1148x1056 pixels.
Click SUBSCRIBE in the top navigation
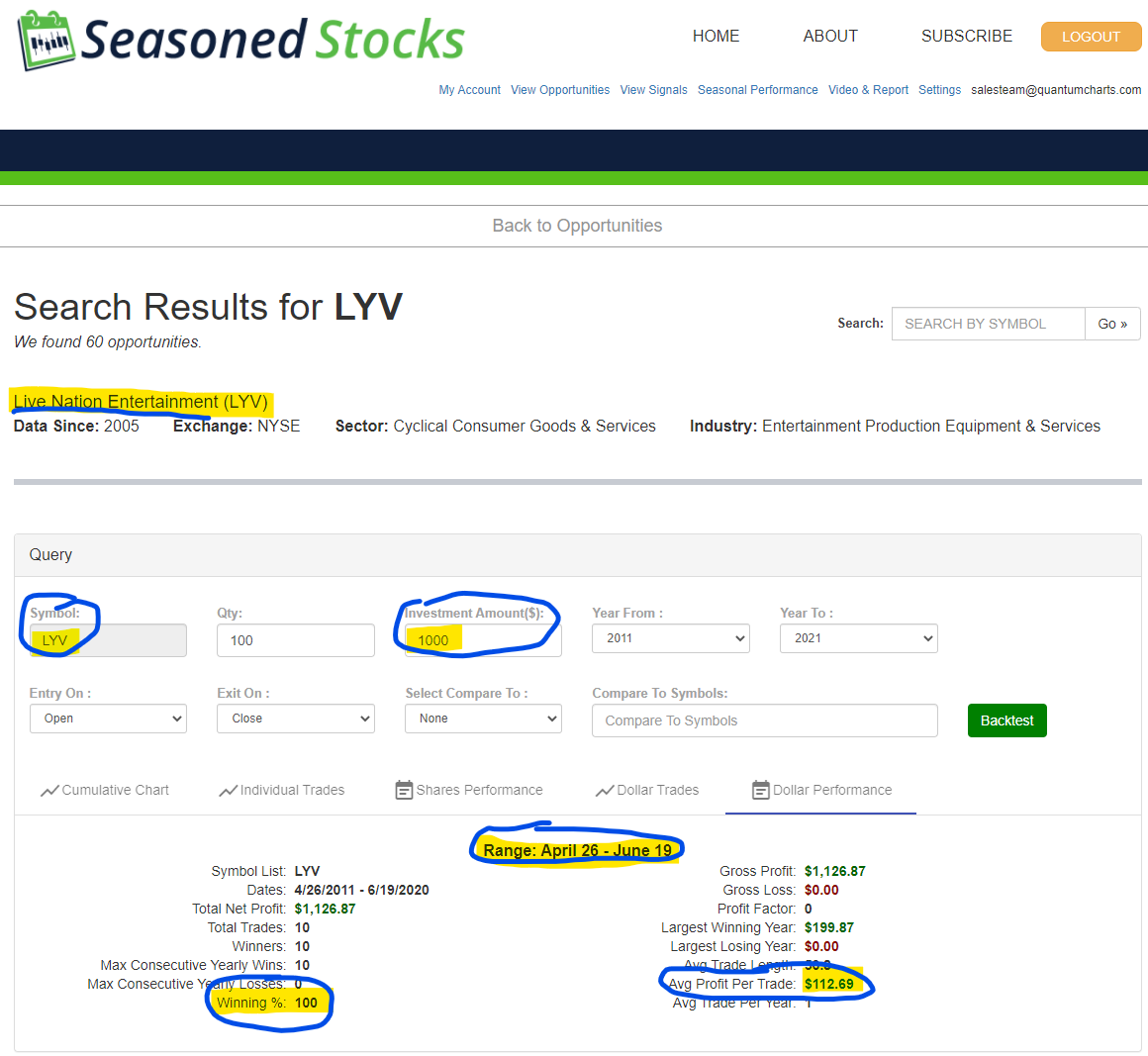tap(967, 36)
